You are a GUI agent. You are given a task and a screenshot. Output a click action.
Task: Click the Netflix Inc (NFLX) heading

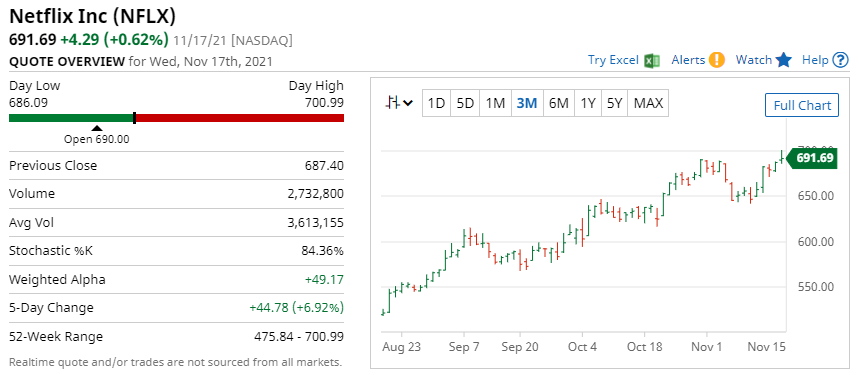coord(93,16)
